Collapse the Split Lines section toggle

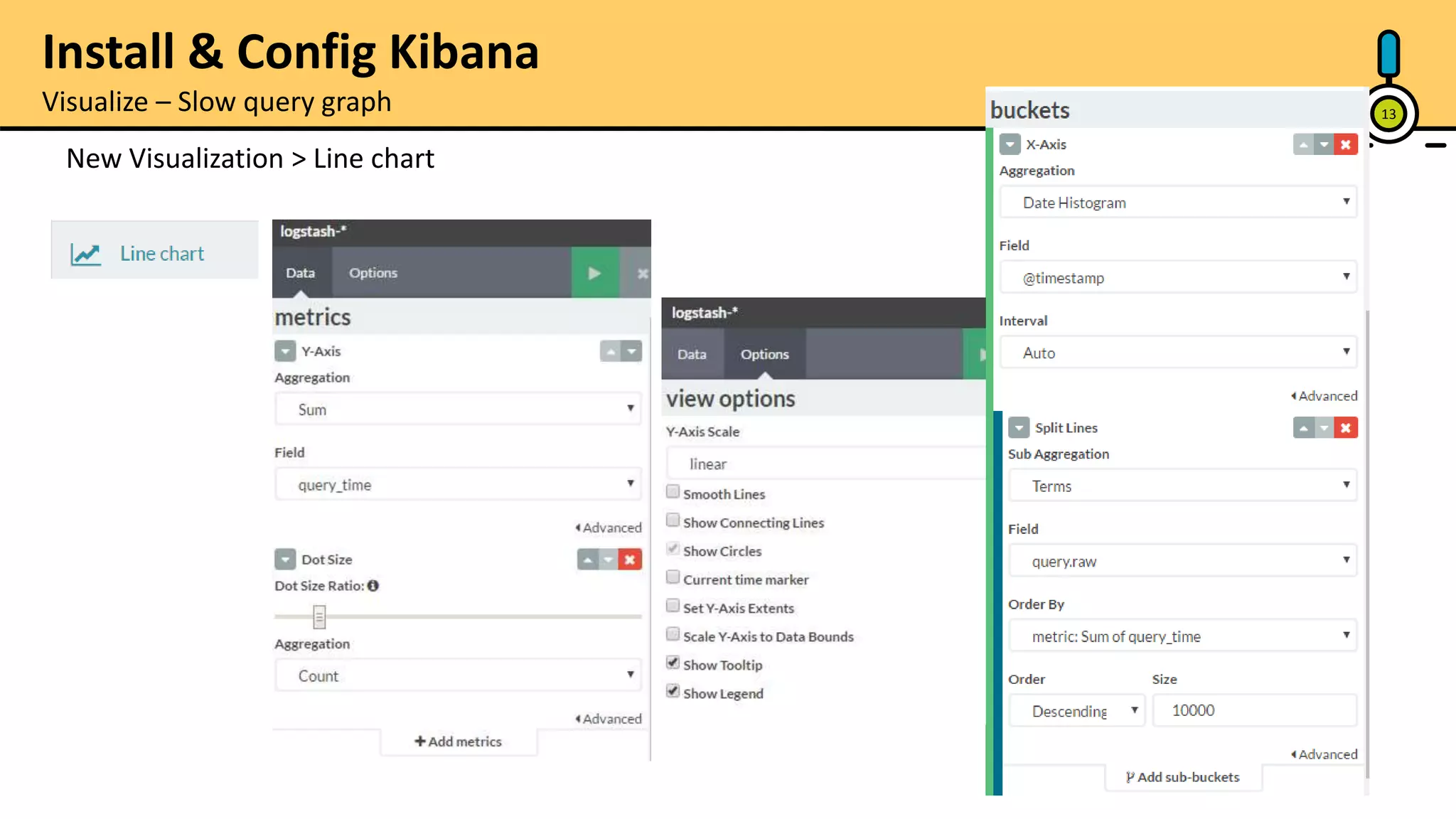point(1019,428)
